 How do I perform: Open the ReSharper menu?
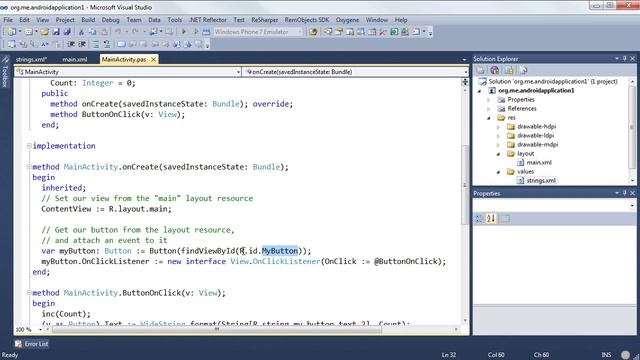click(264, 20)
